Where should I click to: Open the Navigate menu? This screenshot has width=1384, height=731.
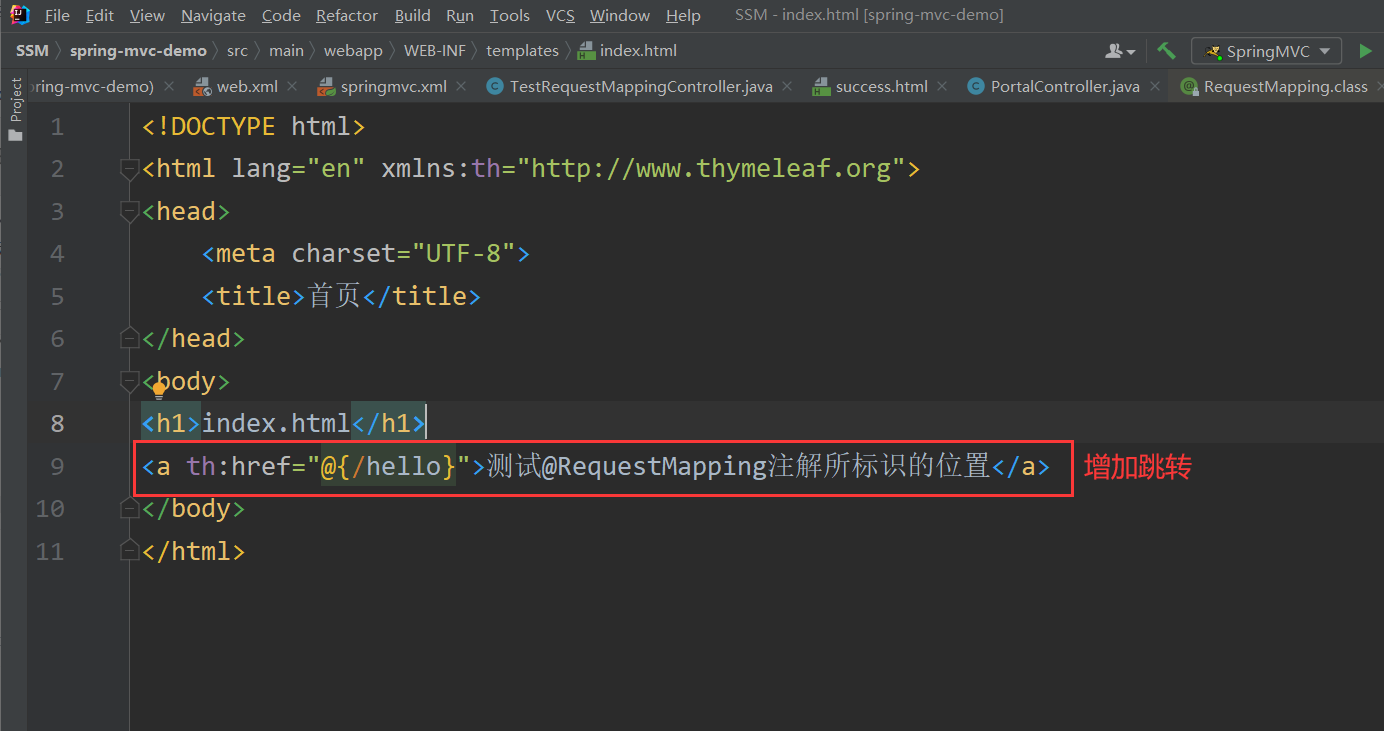click(213, 15)
